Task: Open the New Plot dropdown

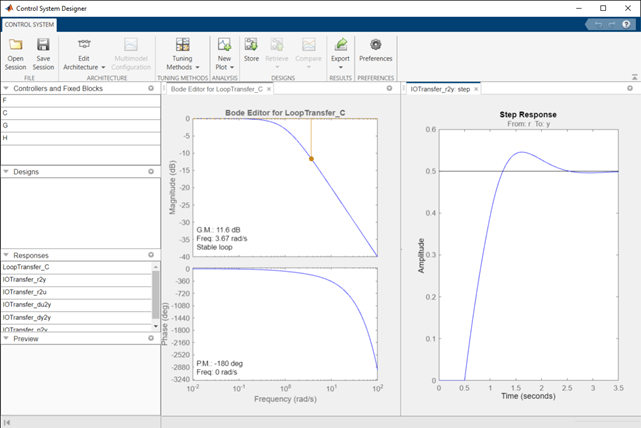Action: (x=224, y=62)
